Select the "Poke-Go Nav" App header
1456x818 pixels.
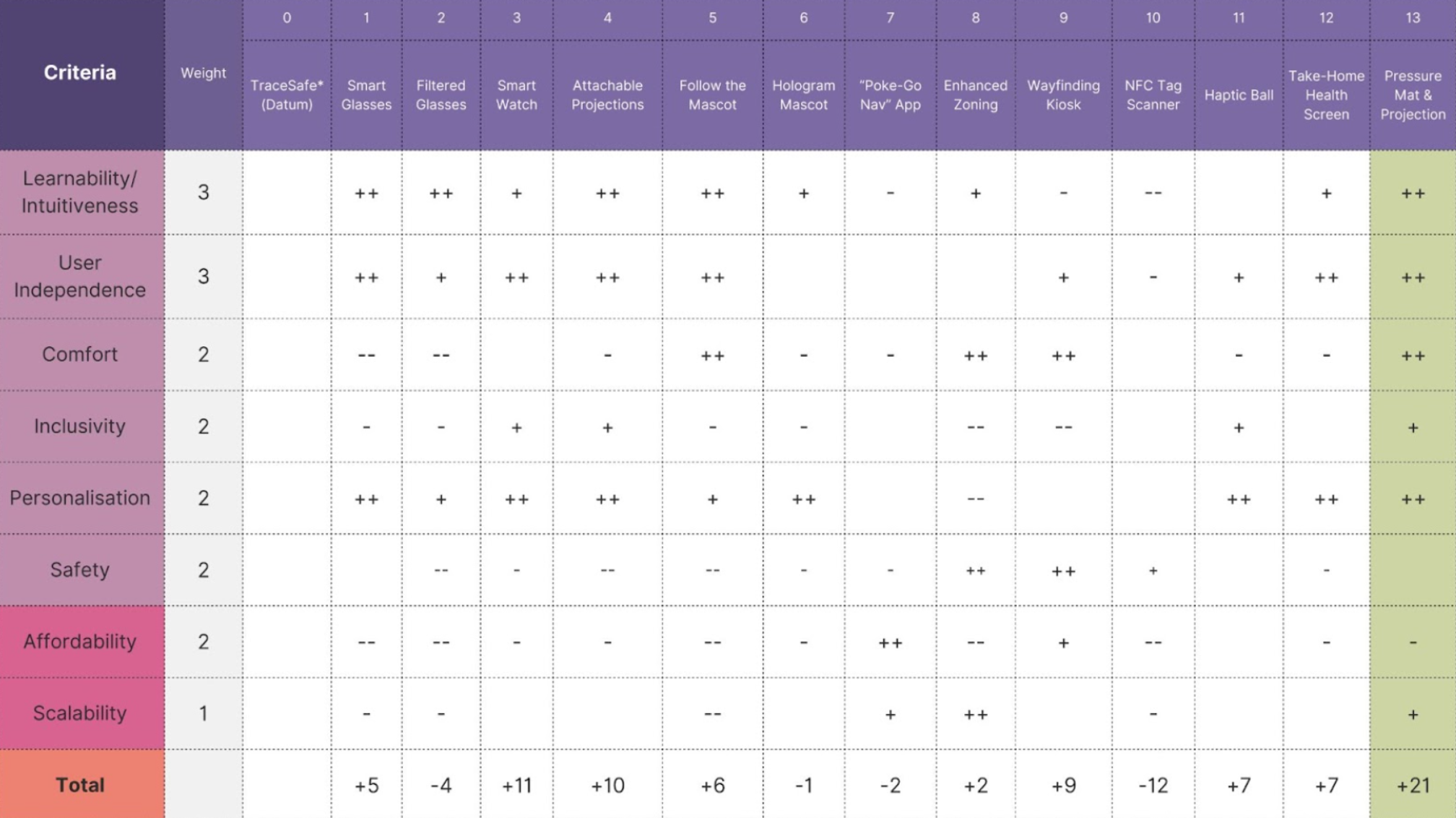(x=890, y=95)
